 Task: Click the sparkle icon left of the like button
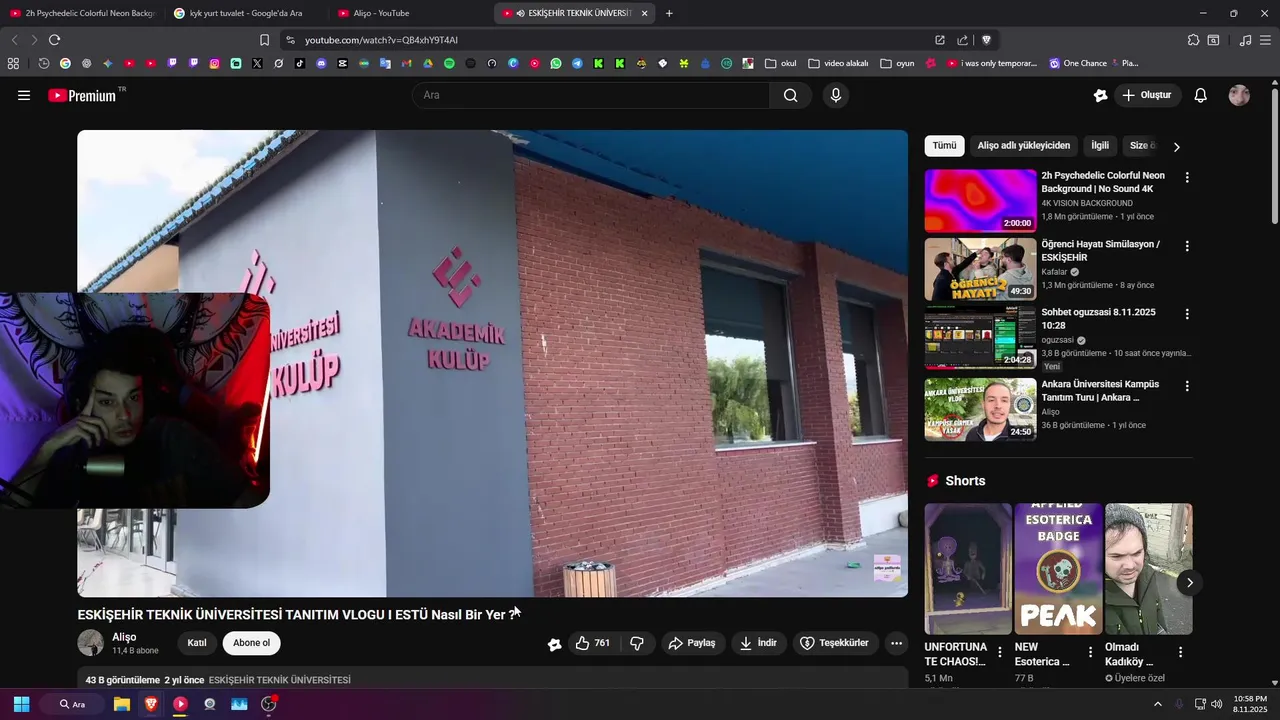554,644
